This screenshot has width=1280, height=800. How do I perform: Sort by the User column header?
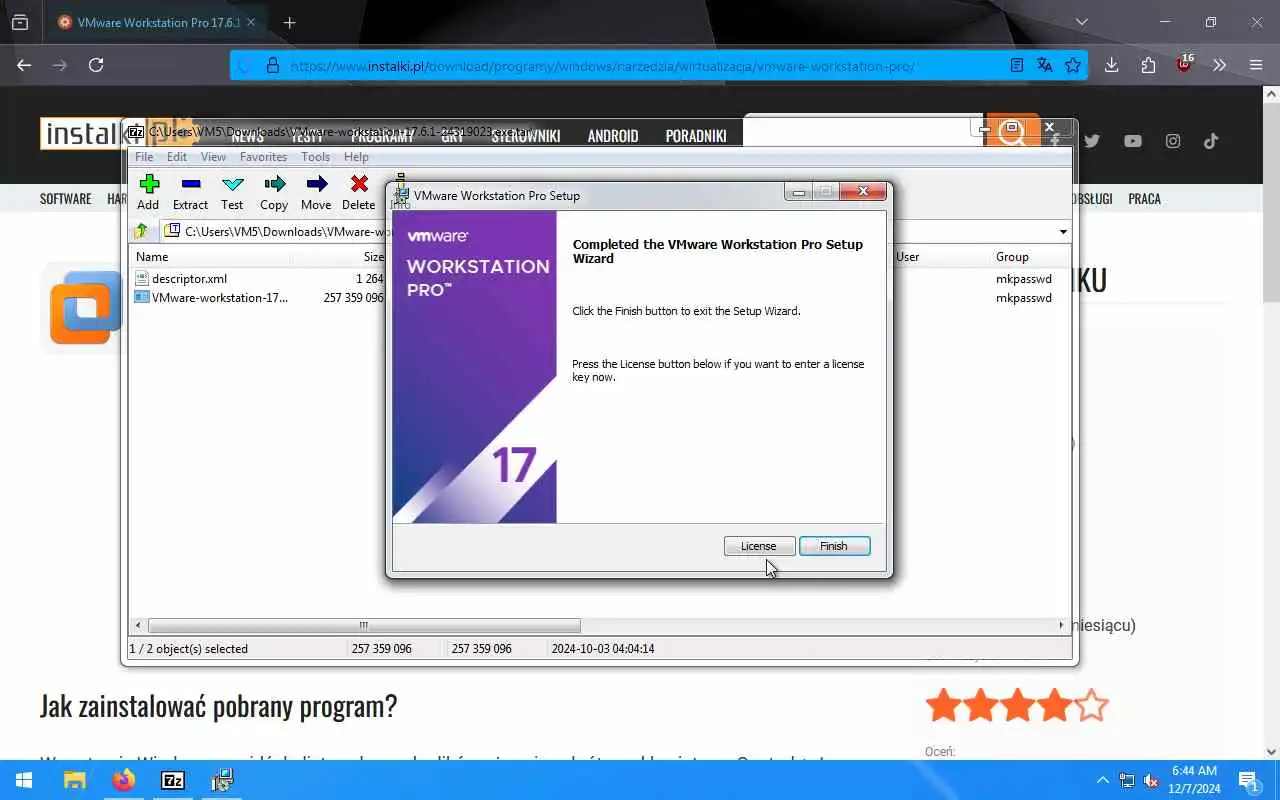pos(907,257)
